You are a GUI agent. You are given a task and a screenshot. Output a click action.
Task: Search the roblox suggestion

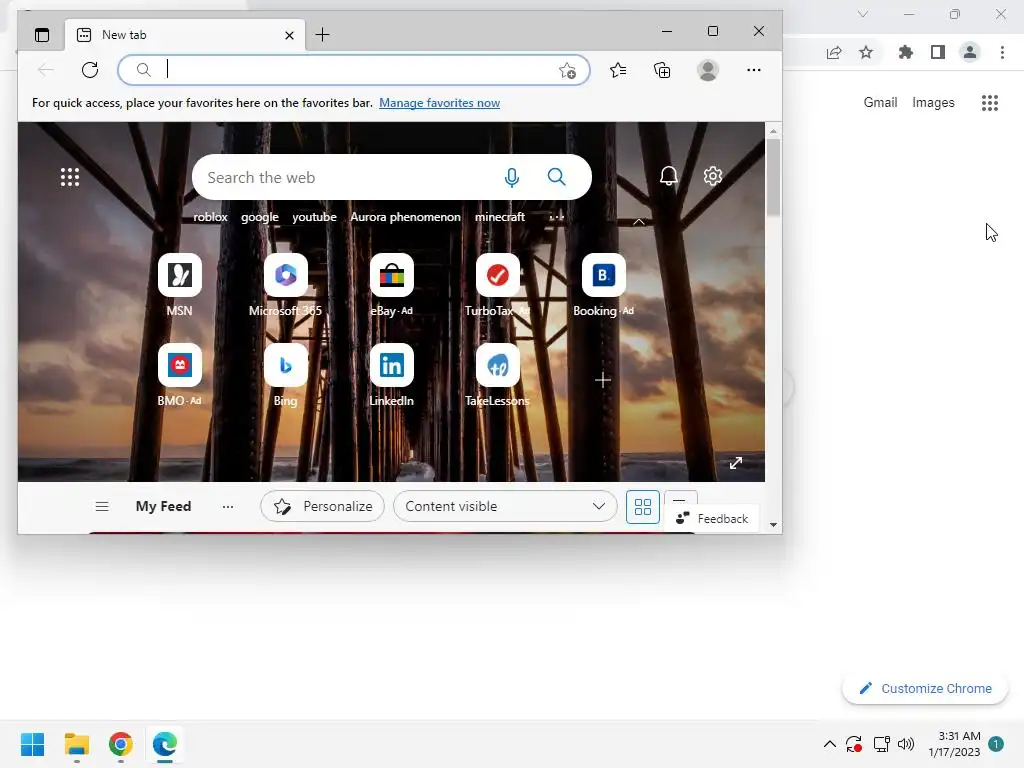[210, 217]
